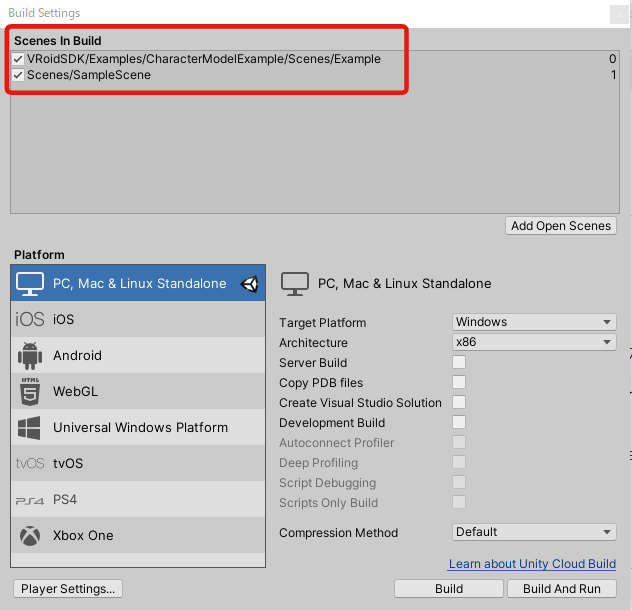Toggle the Deep Profiling checkbox
Image resolution: width=632 pixels, height=610 pixels.
click(459, 462)
